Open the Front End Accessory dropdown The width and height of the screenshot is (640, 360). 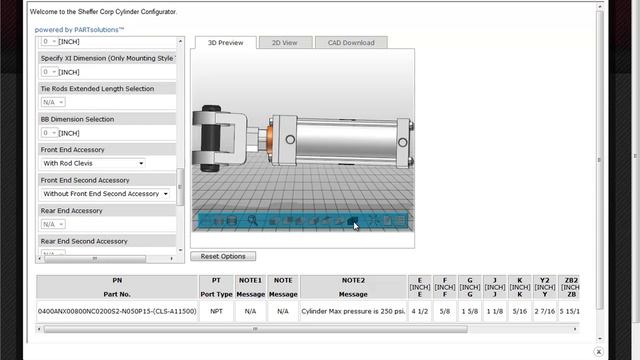pos(93,163)
